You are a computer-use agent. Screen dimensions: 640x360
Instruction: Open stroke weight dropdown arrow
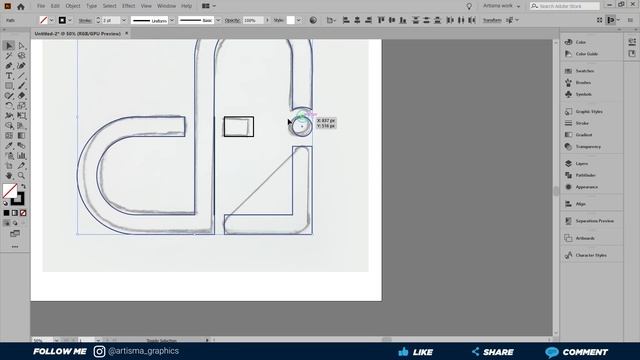coord(124,20)
